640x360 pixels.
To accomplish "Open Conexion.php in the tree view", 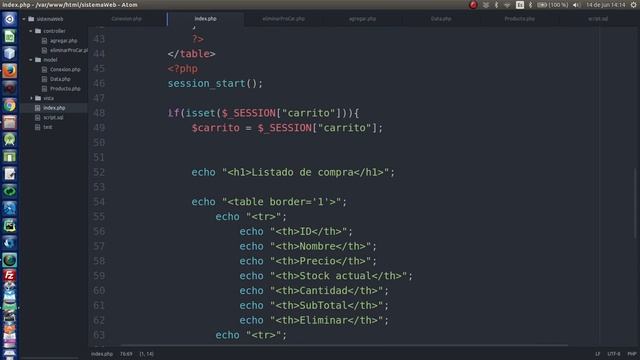I will (65, 69).
